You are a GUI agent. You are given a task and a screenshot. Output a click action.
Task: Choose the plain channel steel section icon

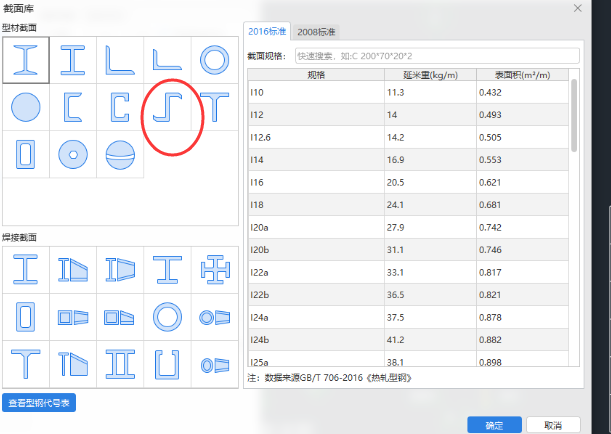coord(73,107)
